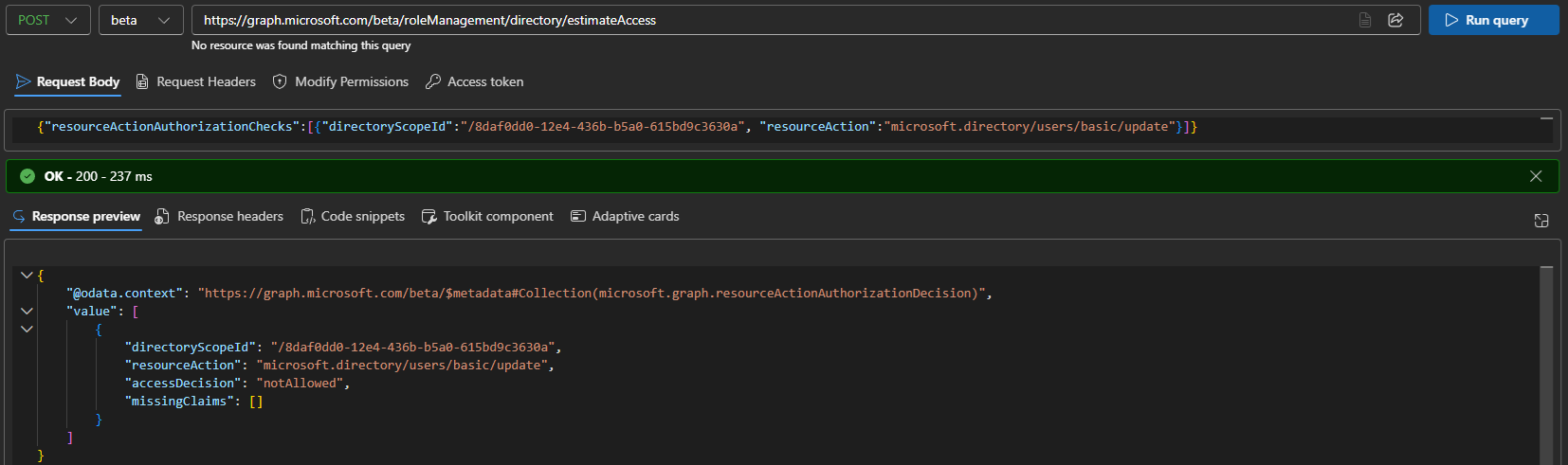Open the Response headers tab

(219, 217)
